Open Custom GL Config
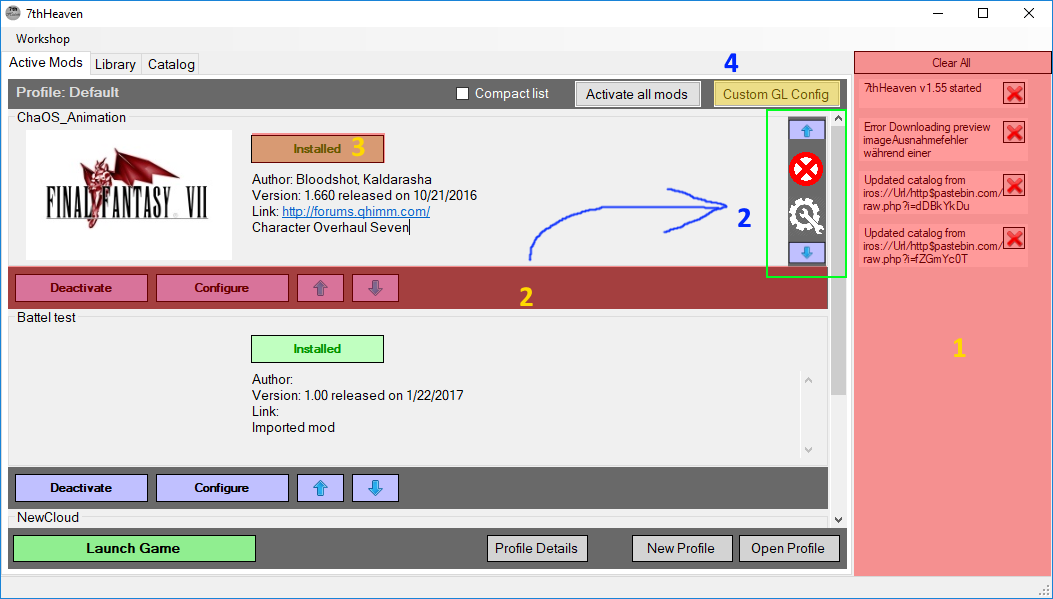Screen dimensions: 1053x599 click(x=776, y=94)
